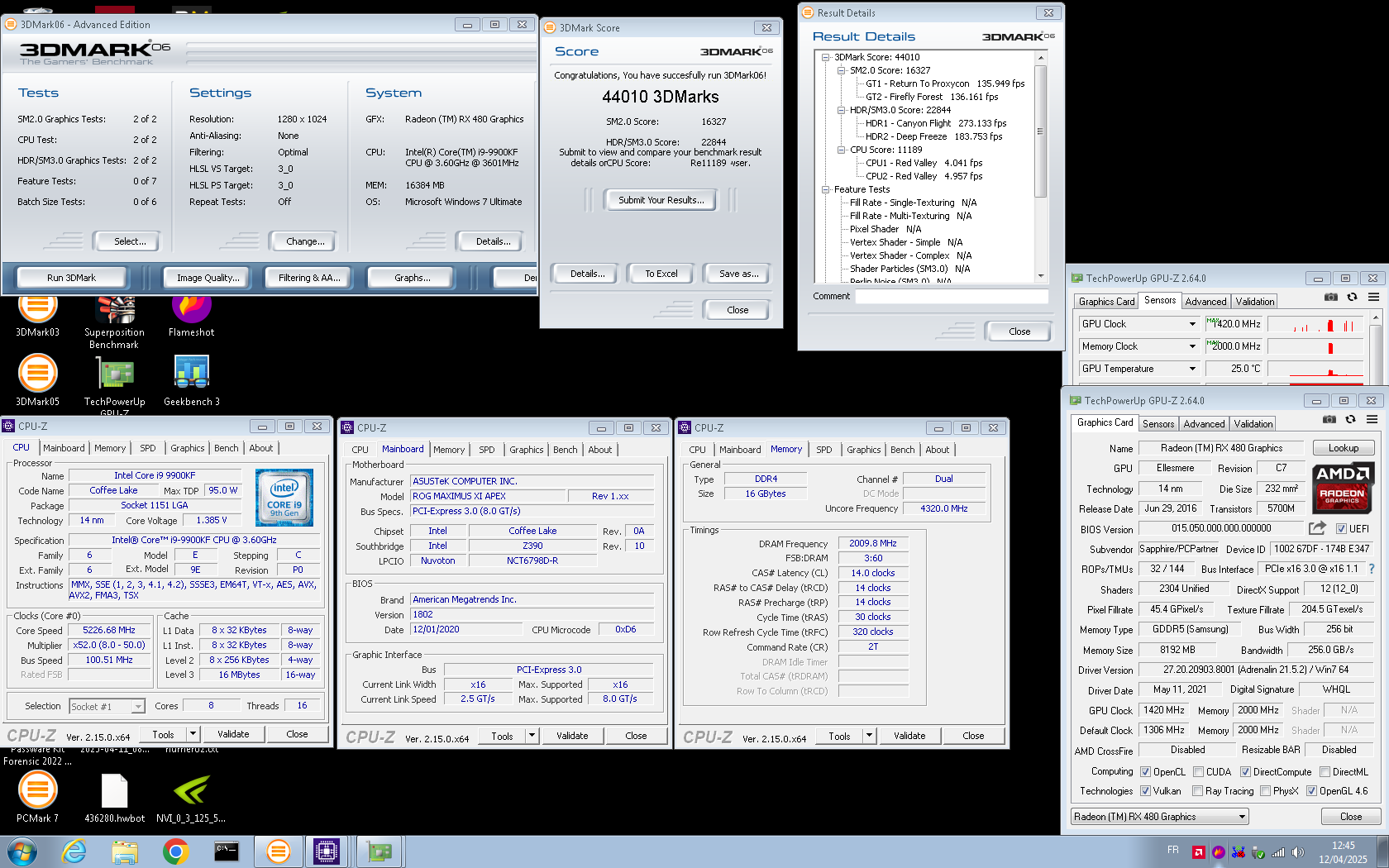
Task: Launch Internet Explorer from the taskbar
Action: click(74, 851)
